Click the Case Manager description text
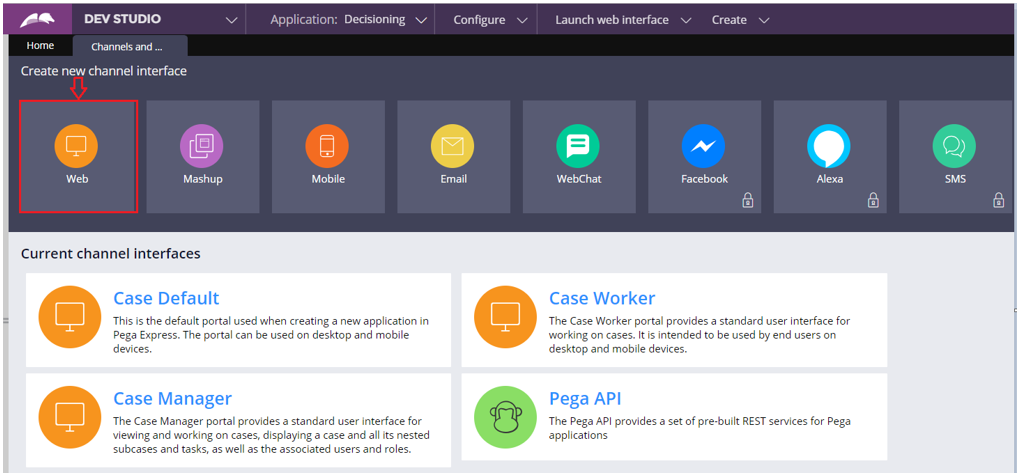 271,435
